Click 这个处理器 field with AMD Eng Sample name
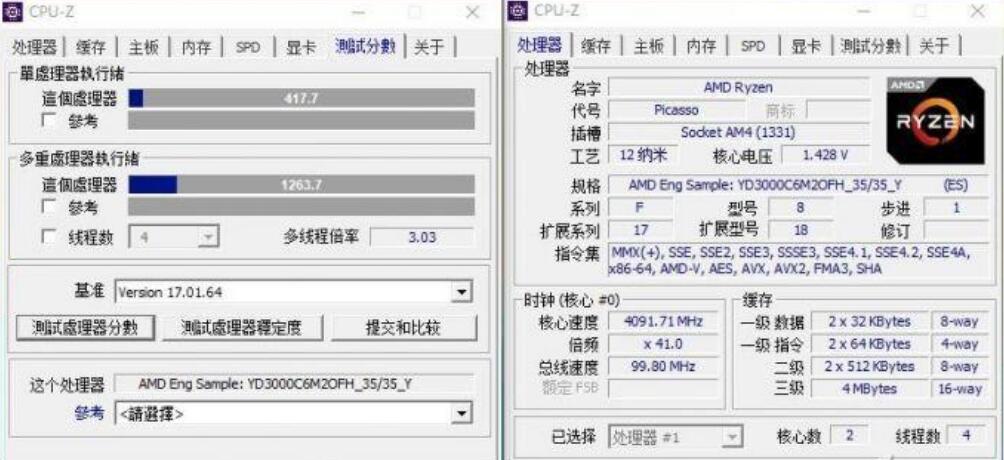 point(294,384)
